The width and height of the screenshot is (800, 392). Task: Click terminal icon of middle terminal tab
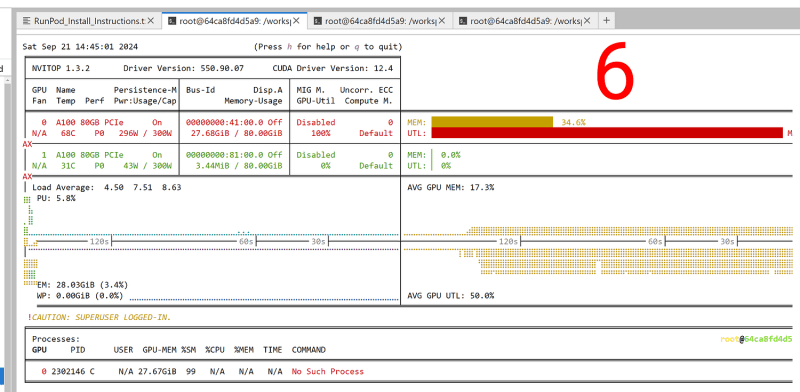point(318,21)
